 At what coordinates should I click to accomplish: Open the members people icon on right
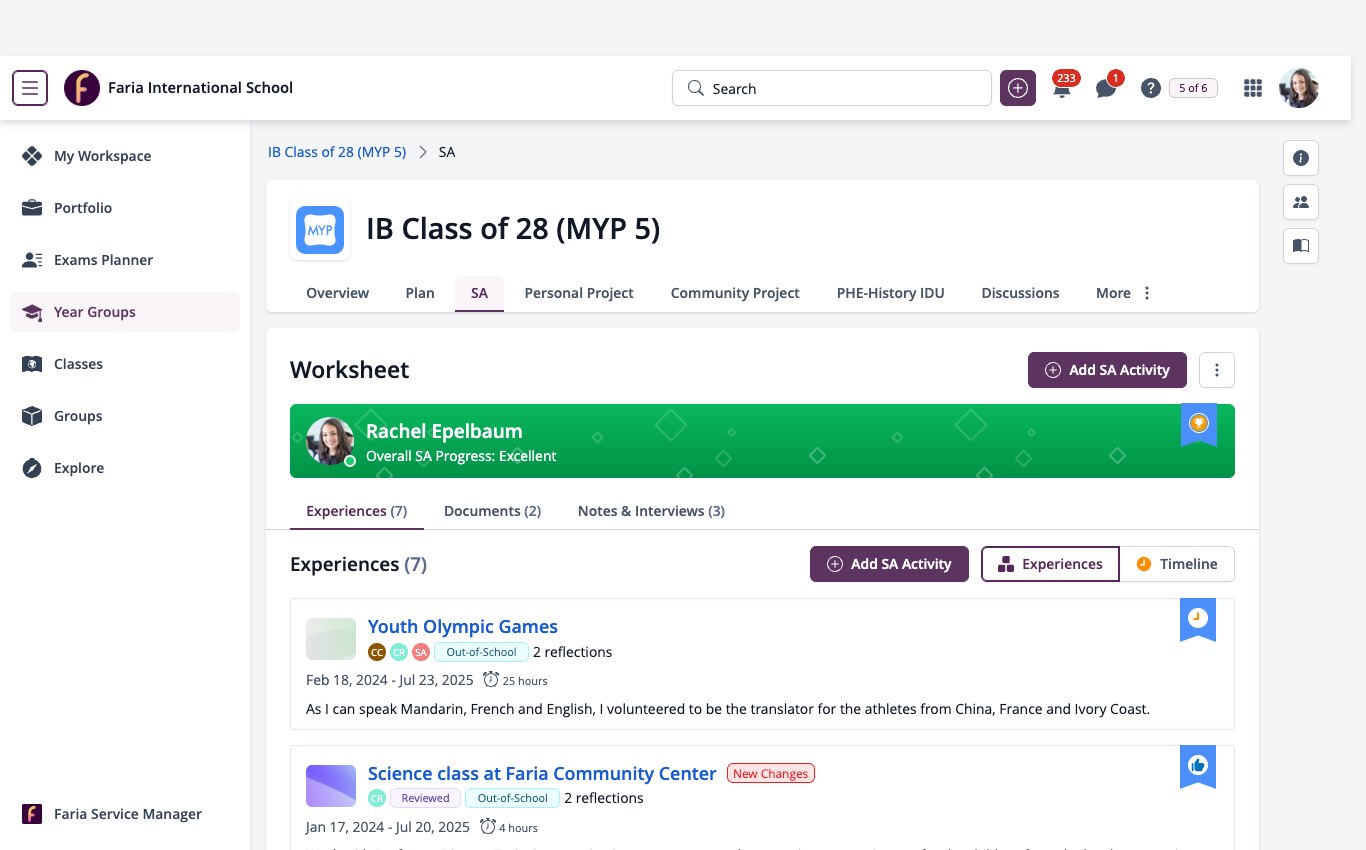point(1301,202)
